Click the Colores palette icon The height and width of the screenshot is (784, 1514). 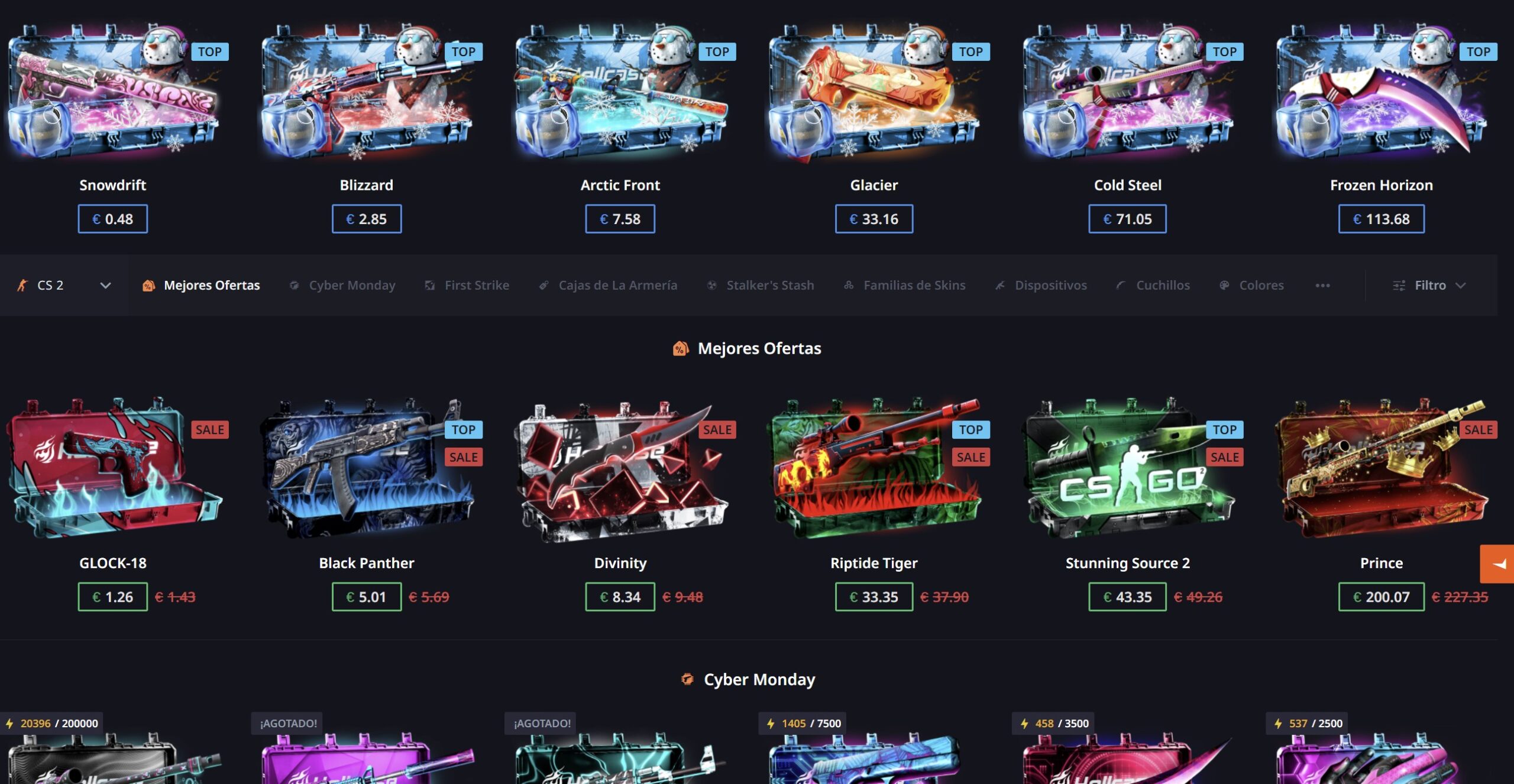[1224, 286]
